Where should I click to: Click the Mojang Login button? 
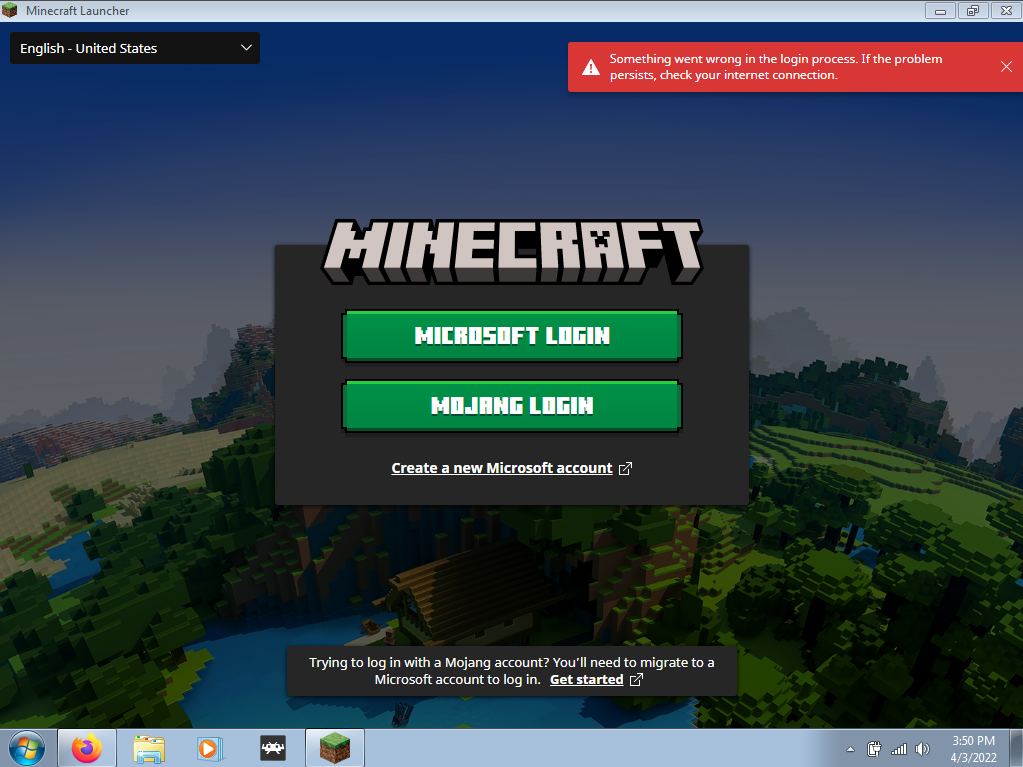tap(512, 406)
